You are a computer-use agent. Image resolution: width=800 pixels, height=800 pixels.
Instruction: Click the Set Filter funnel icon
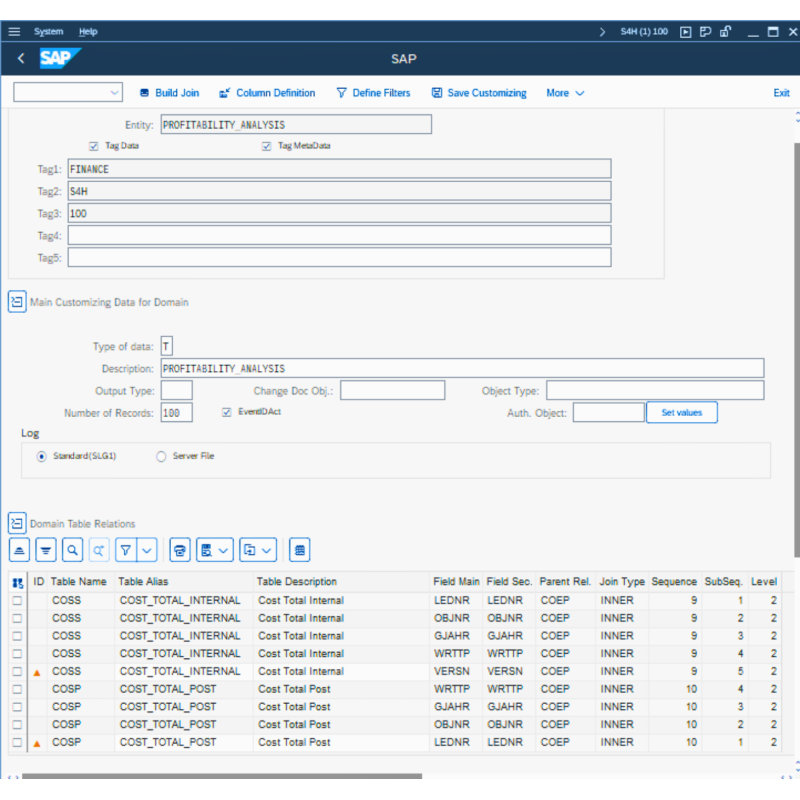tap(126, 550)
